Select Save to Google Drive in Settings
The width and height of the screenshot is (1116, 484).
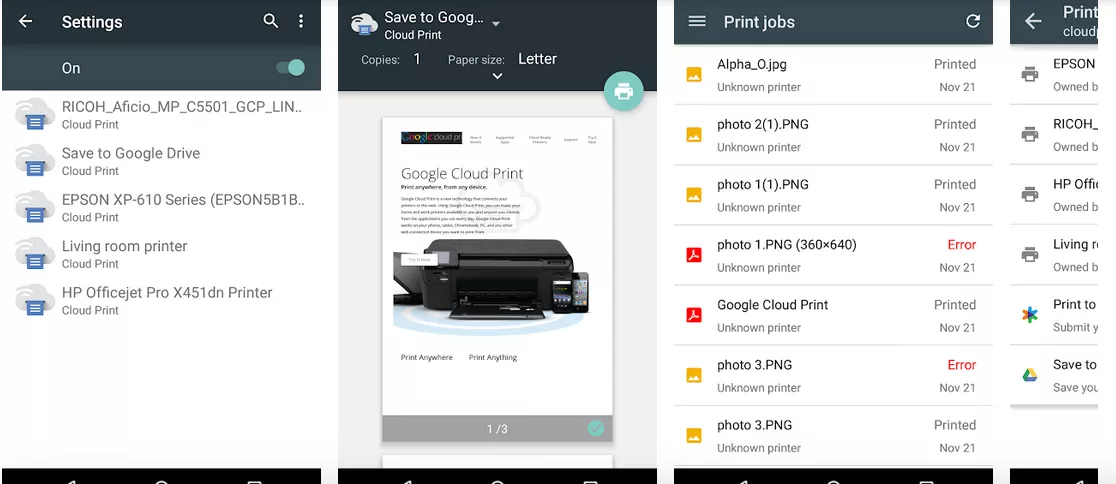click(x=161, y=161)
